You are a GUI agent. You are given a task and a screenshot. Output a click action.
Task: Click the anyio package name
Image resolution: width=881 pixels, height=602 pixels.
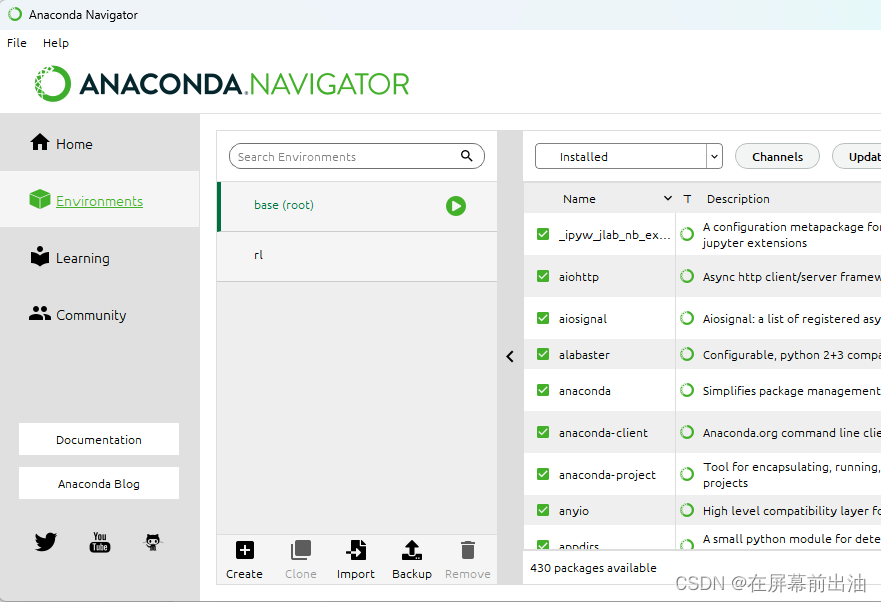pos(574,511)
